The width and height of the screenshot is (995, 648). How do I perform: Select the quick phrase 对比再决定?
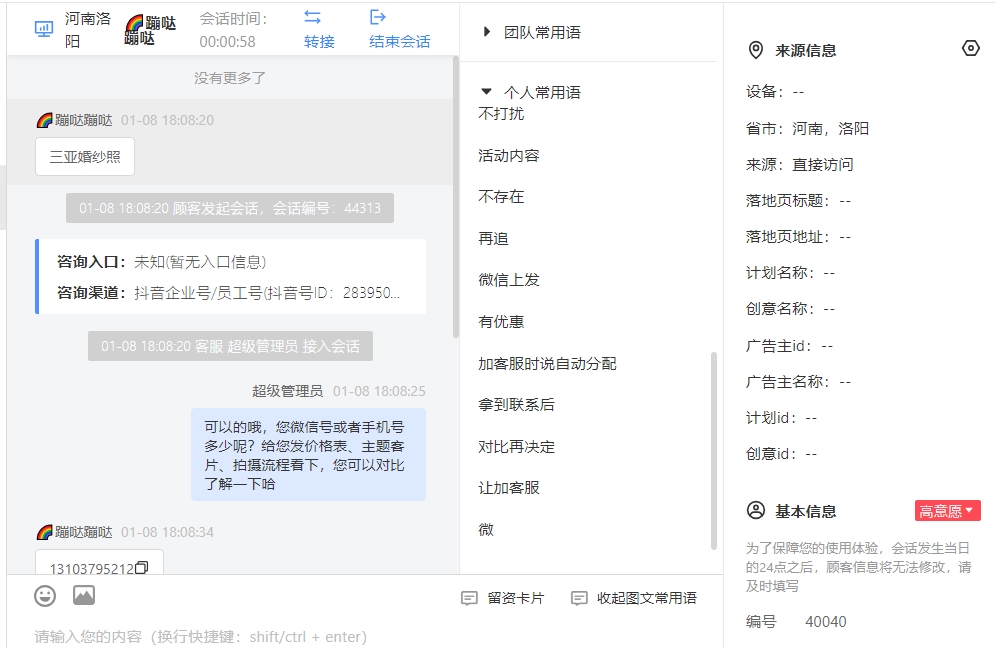pyautogui.click(x=517, y=447)
